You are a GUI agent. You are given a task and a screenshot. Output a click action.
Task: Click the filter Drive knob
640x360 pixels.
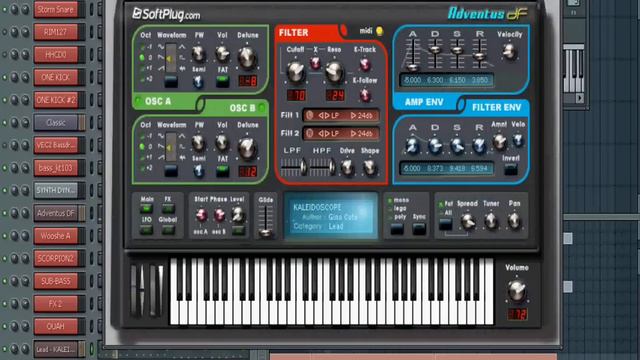click(347, 167)
